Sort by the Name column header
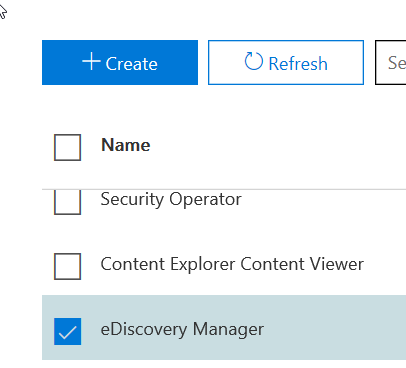The image size is (406, 368). (x=126, y=145)
